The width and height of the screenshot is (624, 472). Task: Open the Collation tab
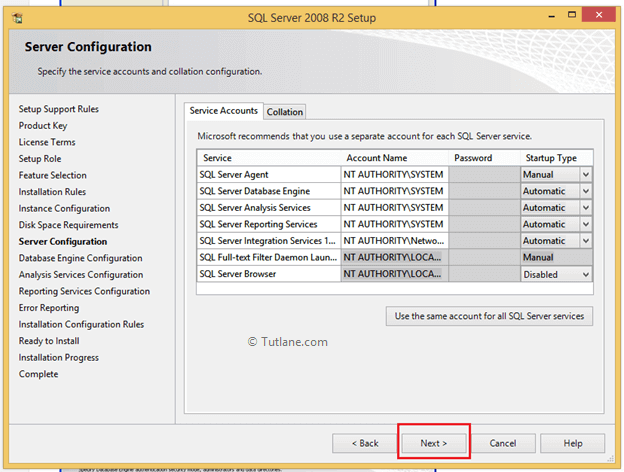[285, 112]
